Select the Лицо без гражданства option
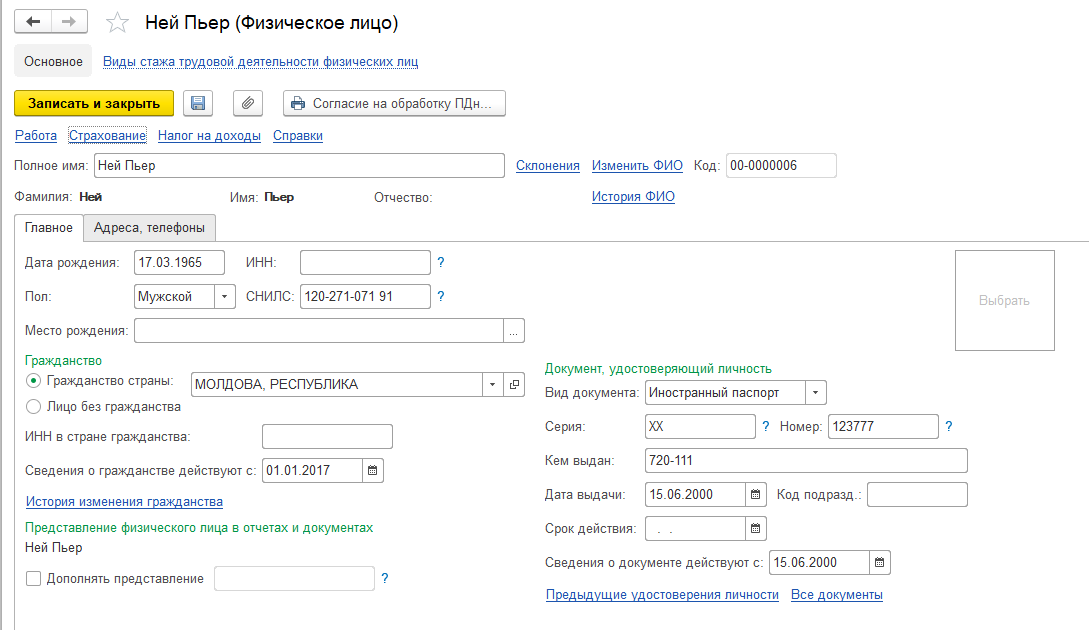1089x630 pixels. click(34, 407)
